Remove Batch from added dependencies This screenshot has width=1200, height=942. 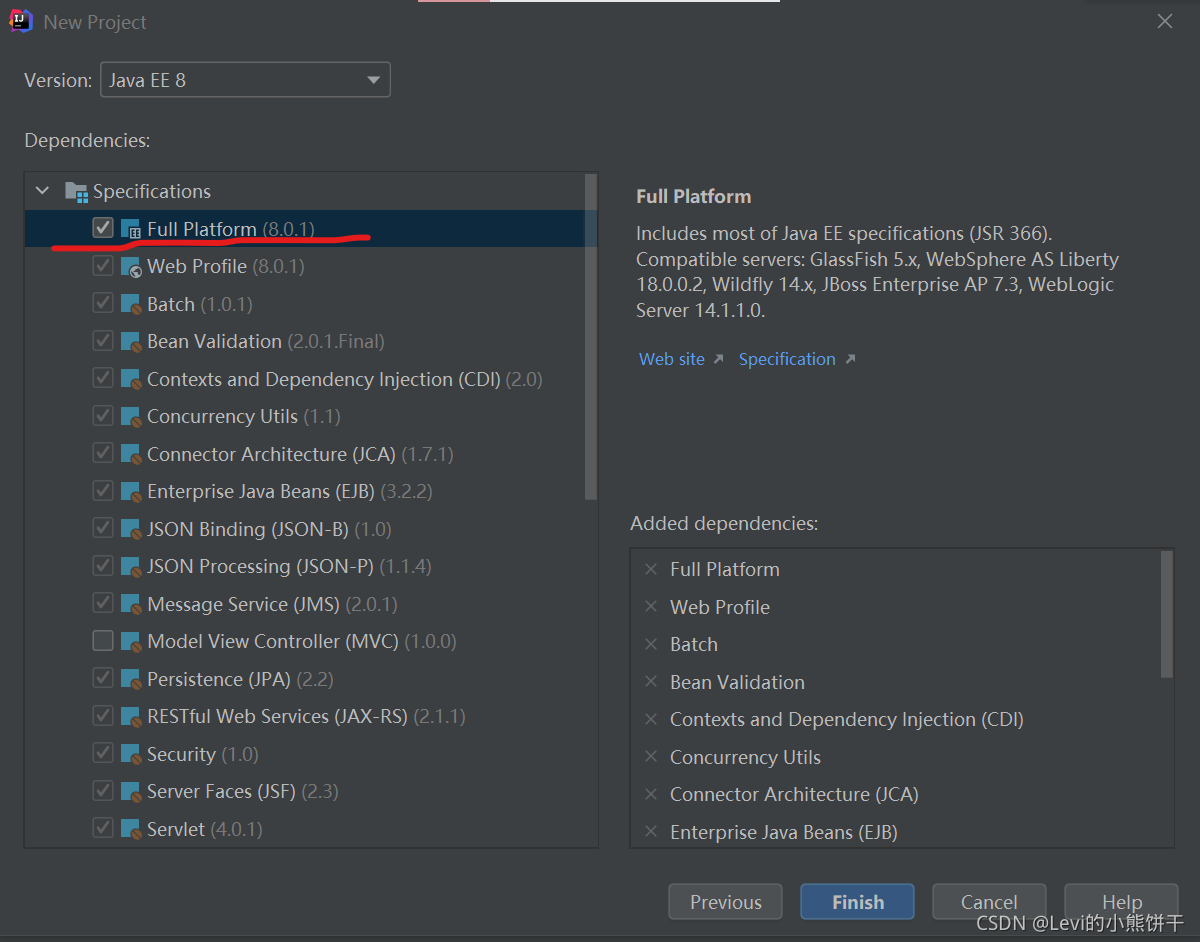651,644
